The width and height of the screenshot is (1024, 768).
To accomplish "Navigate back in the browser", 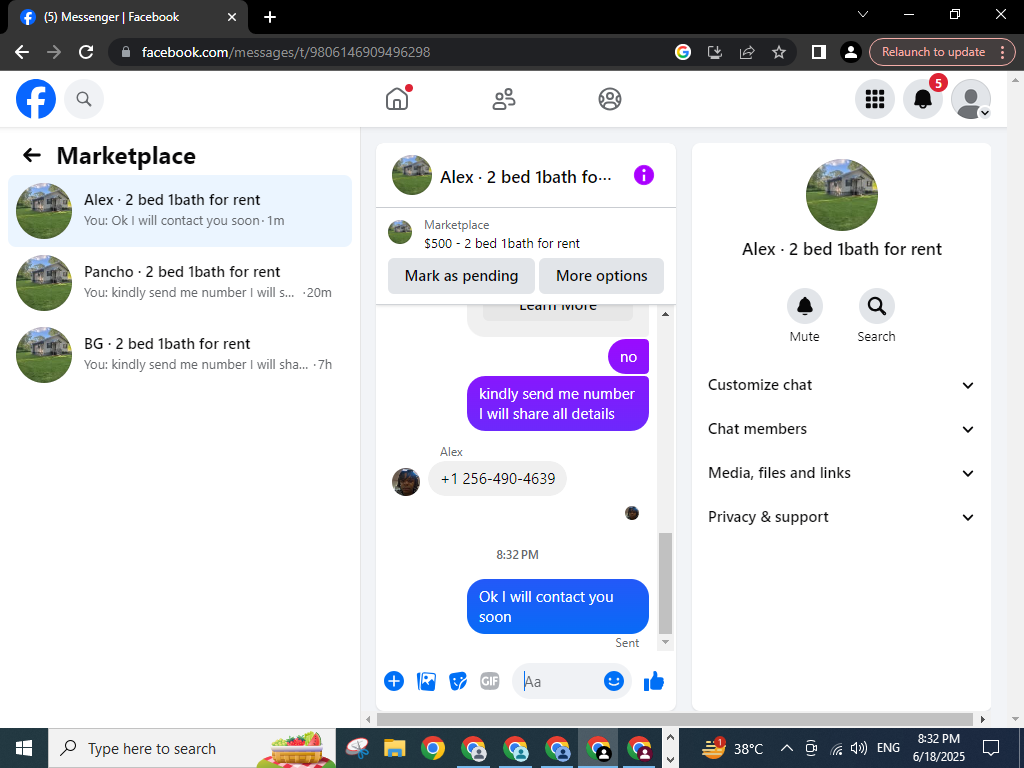I will coord(22,52).
